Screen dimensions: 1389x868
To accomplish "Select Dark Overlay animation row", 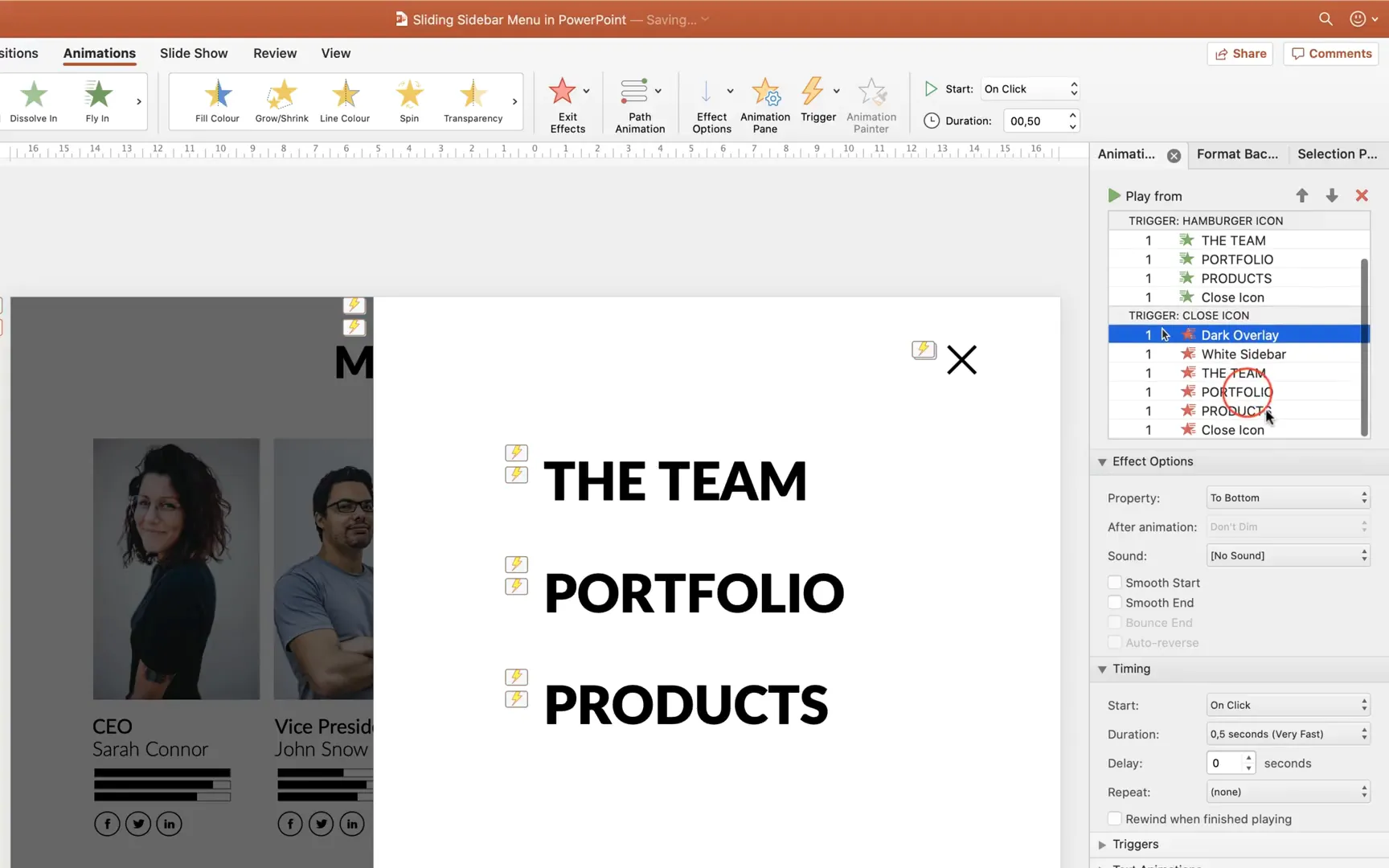I will coord(1238,334).
